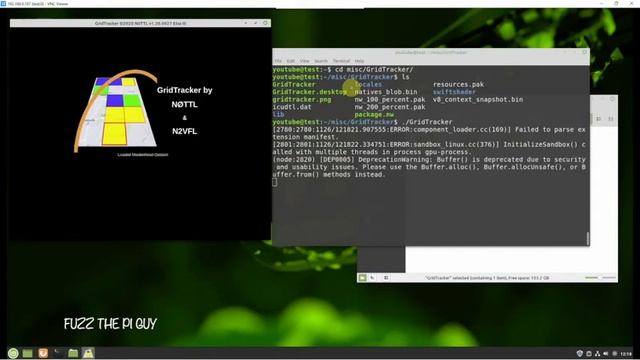Toggle the places sidebar icon in file manager status bar
The width and height of the screenshot is (640, 360).
[362, 278]
